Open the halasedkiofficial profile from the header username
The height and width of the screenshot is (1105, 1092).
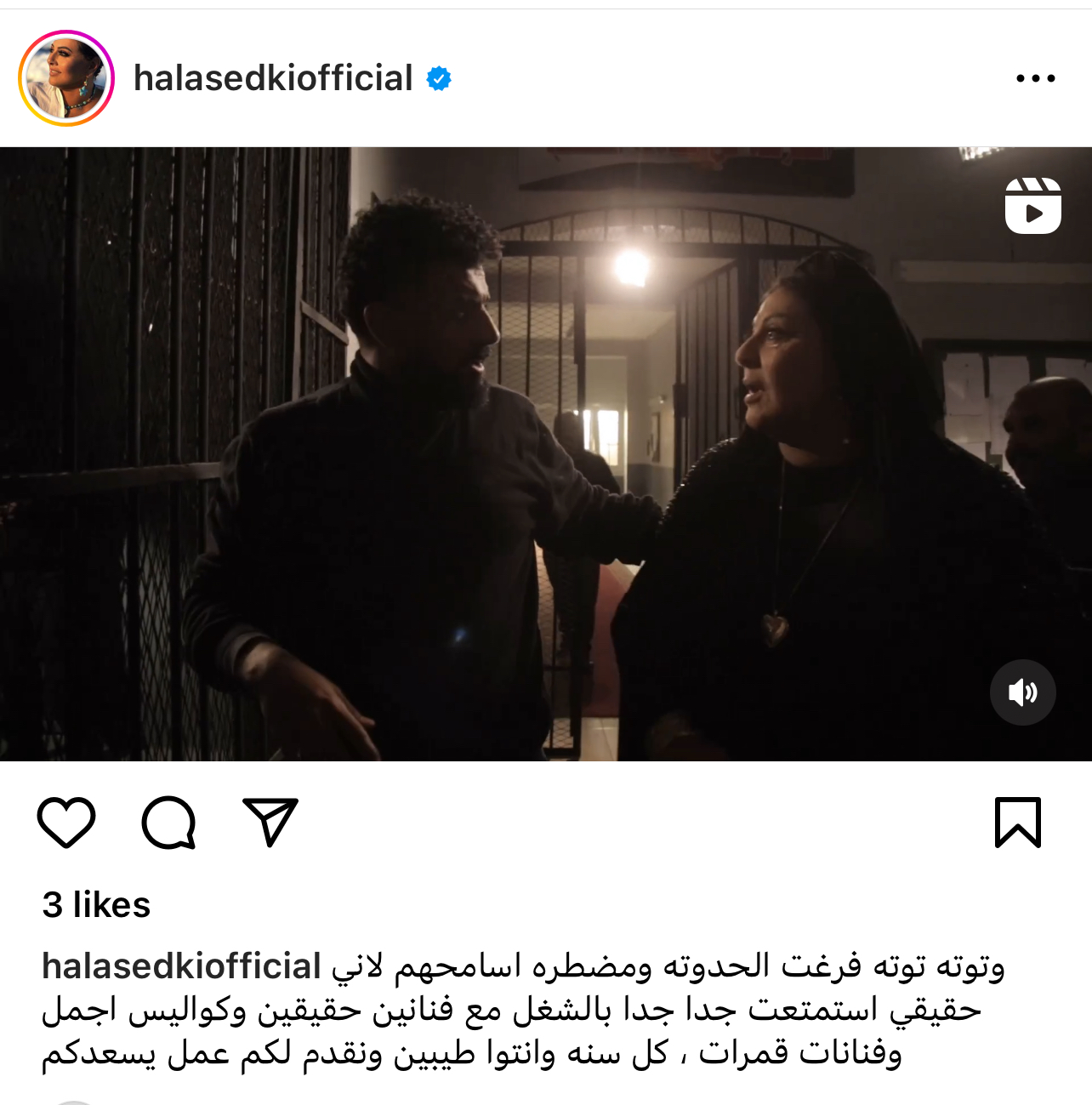pyautogui.click(x=273, y=78)
